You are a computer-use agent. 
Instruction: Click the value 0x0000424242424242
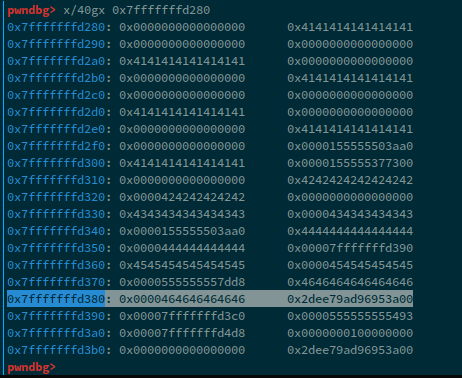(182, 197)
